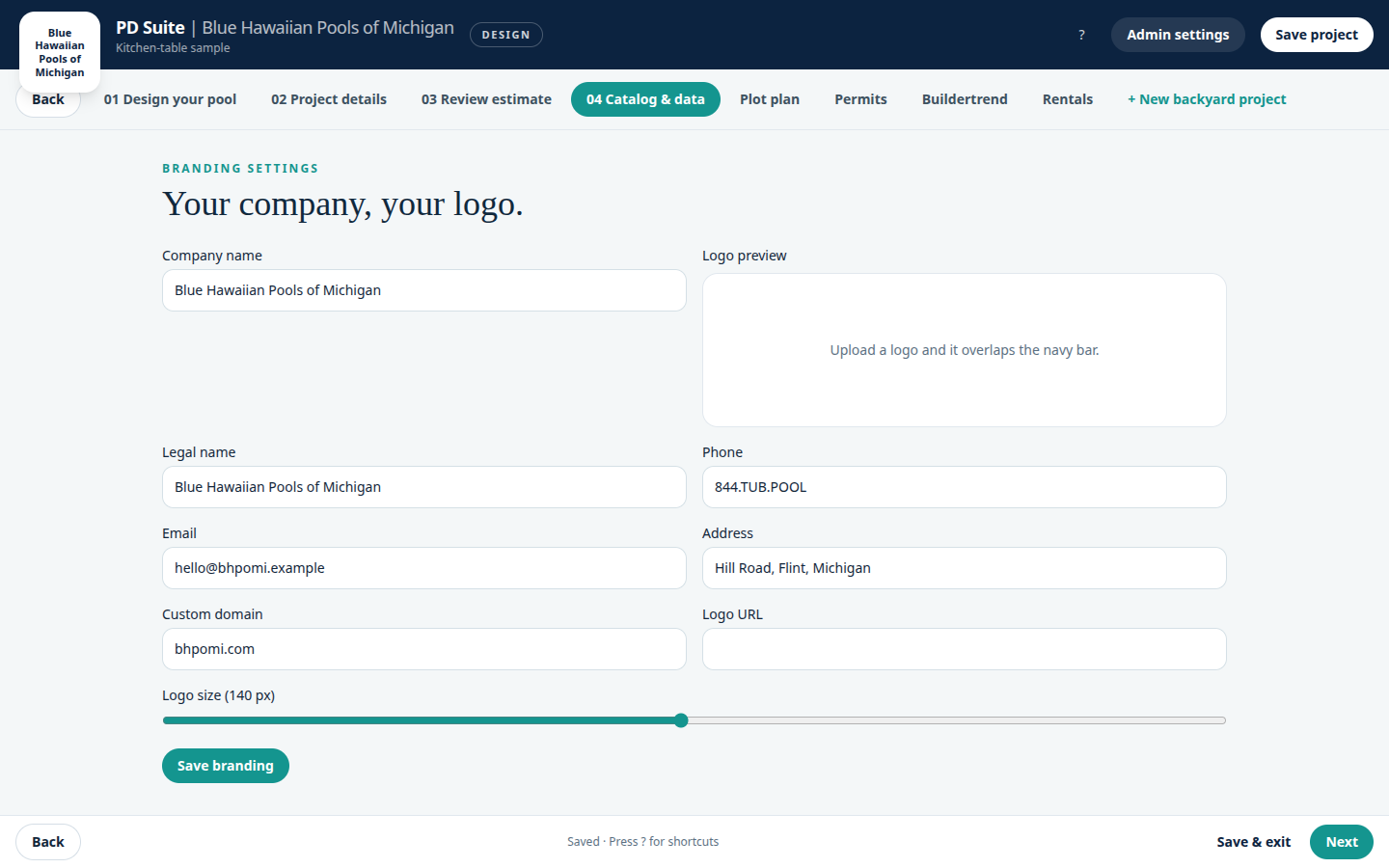1389x868 pixels.
Task: Go to the Rentals tab
Action: pyautogui.click(x=1068, y=99)
